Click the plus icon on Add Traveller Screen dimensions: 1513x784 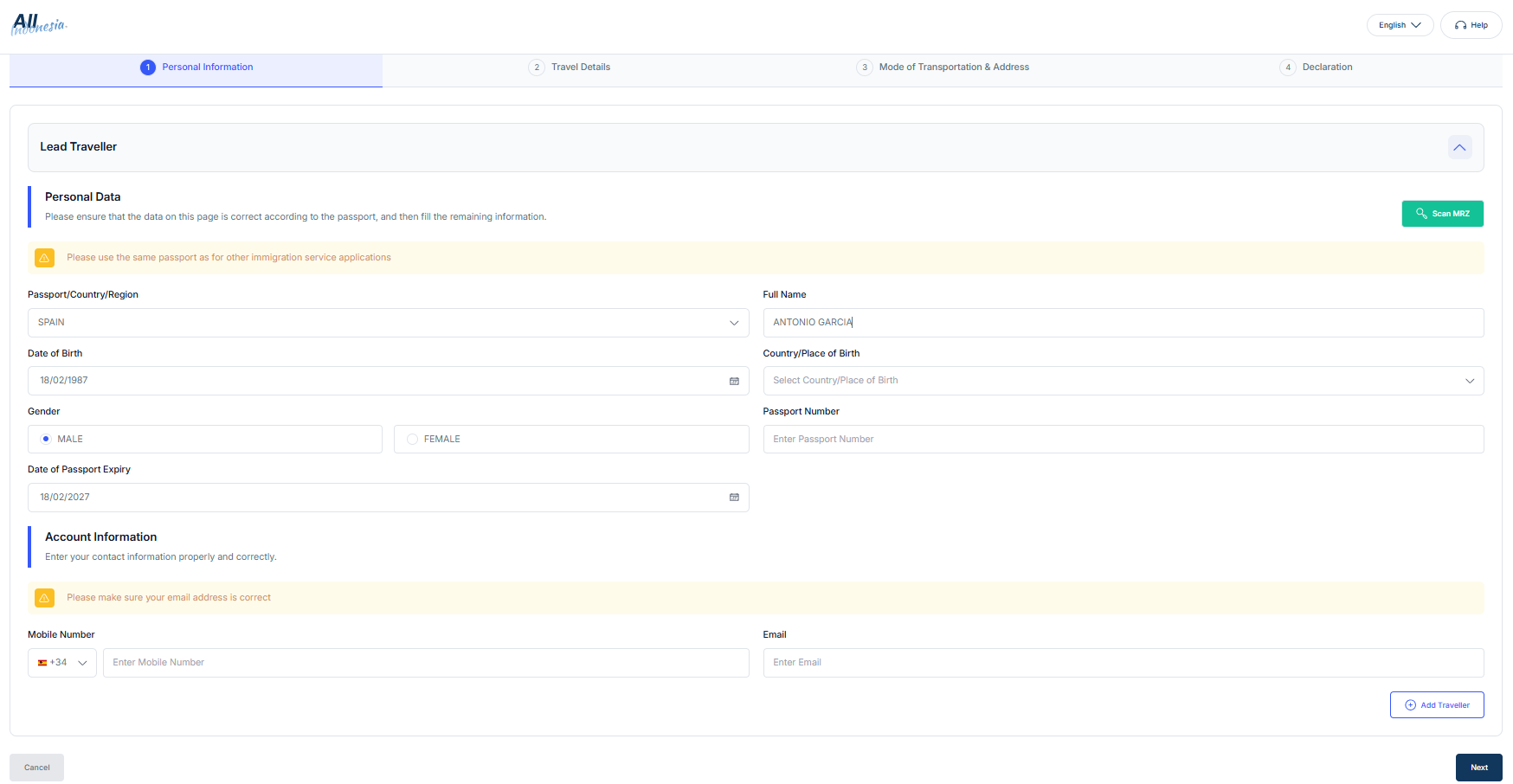(x=1410, y=704)
